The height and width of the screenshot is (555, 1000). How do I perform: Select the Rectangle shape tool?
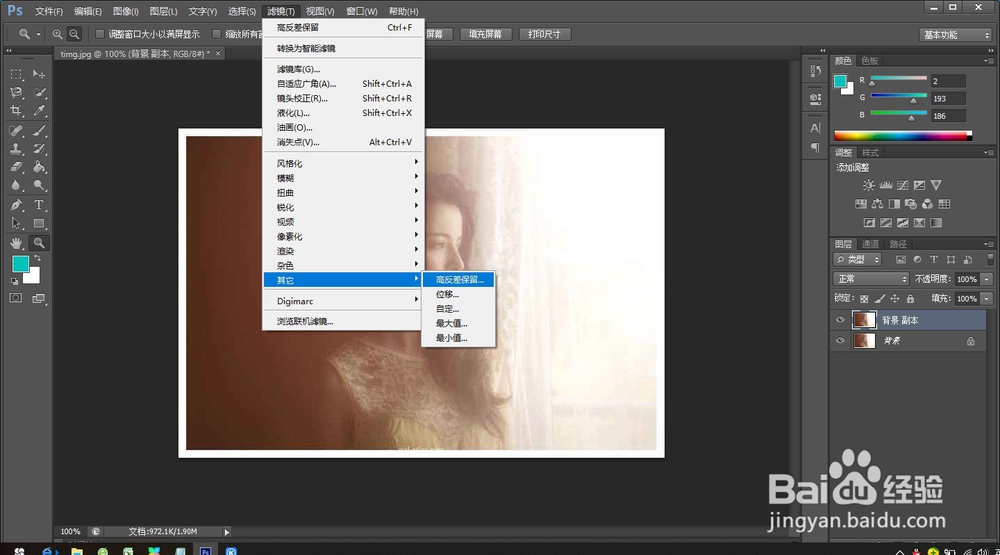(x=39, y=223)
